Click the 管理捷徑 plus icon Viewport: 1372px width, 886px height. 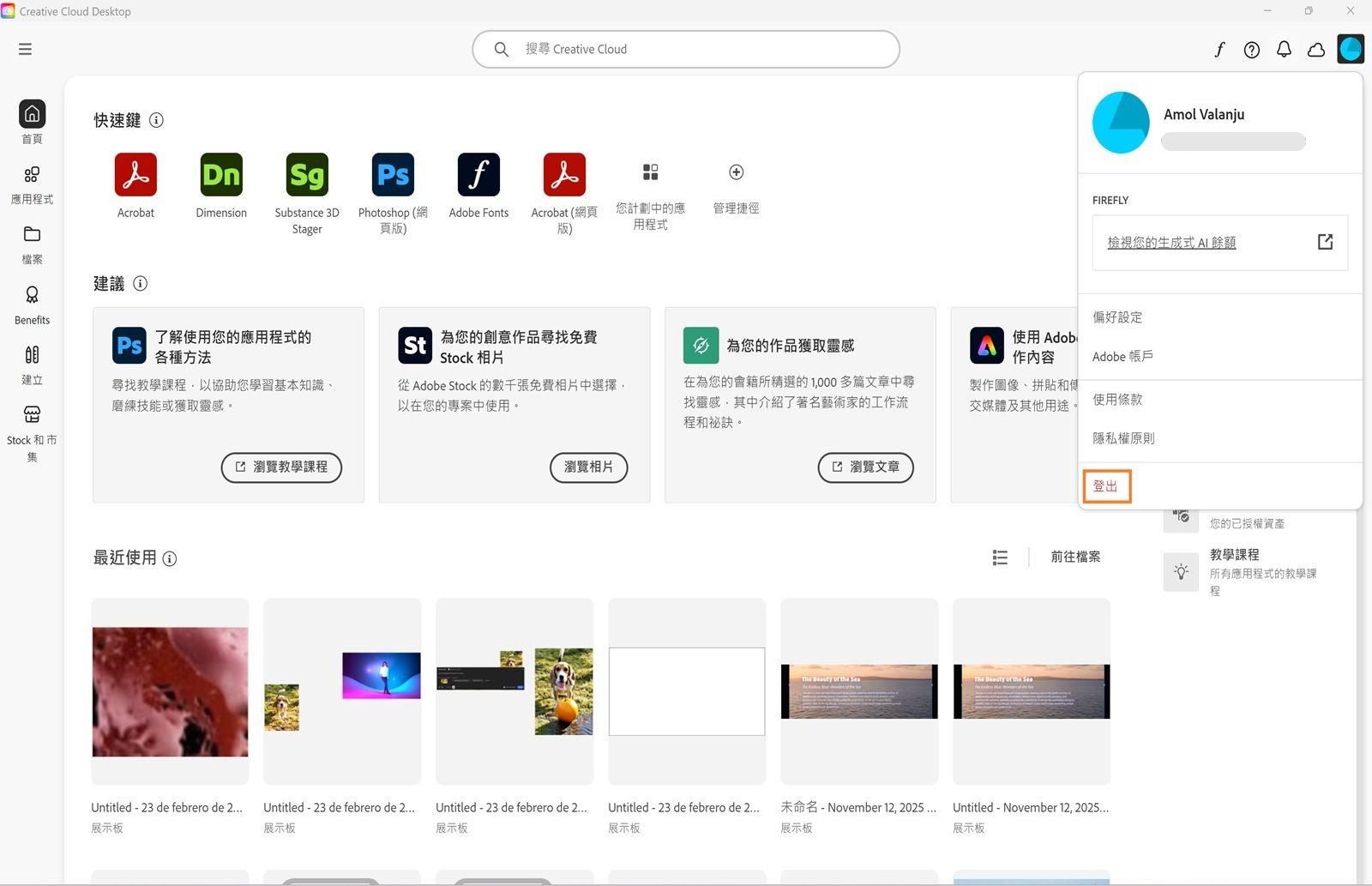click(x=736, y=172)
